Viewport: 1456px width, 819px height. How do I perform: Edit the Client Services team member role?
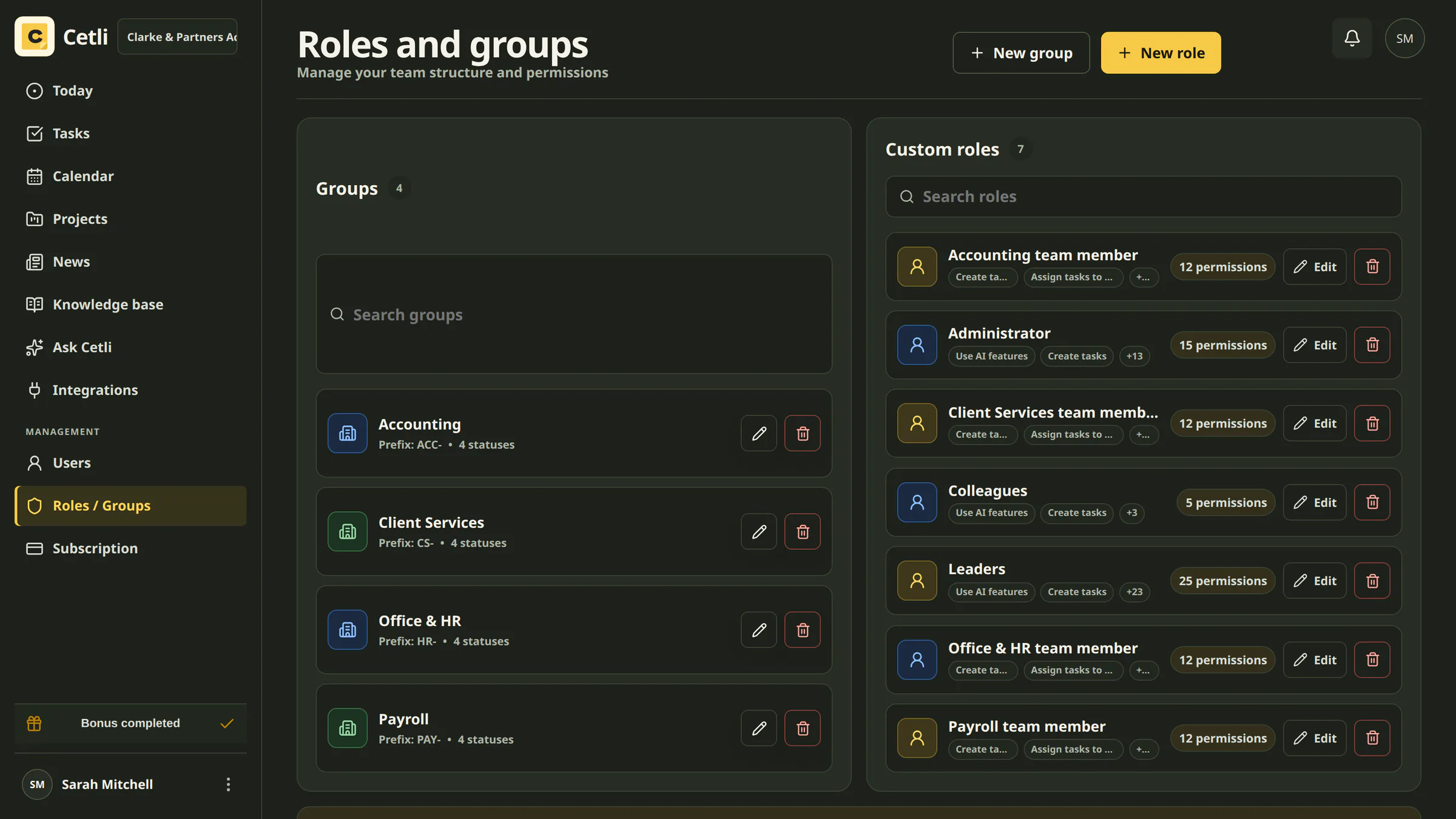point(1315,423)
